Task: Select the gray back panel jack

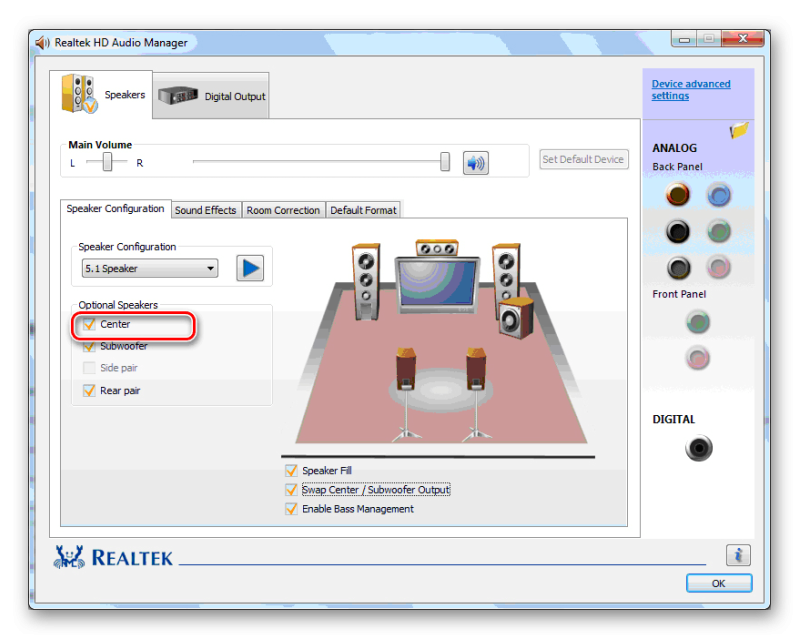Action: [x=678, y=267]
